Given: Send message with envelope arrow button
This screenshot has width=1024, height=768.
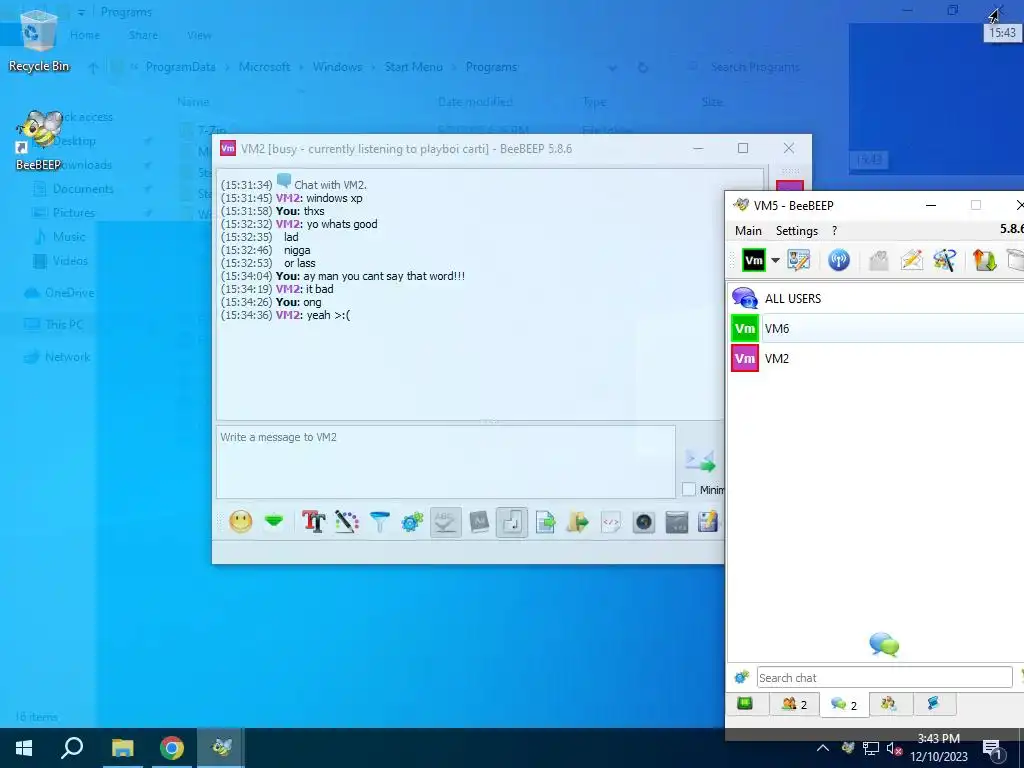Looking at the screenshot, I should 700,460.
